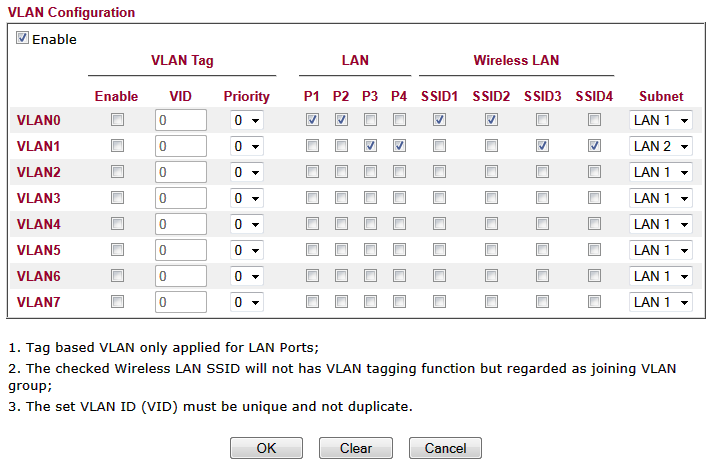
Task: Check SSID3 for VLAN3
Action: click(543, 198)
